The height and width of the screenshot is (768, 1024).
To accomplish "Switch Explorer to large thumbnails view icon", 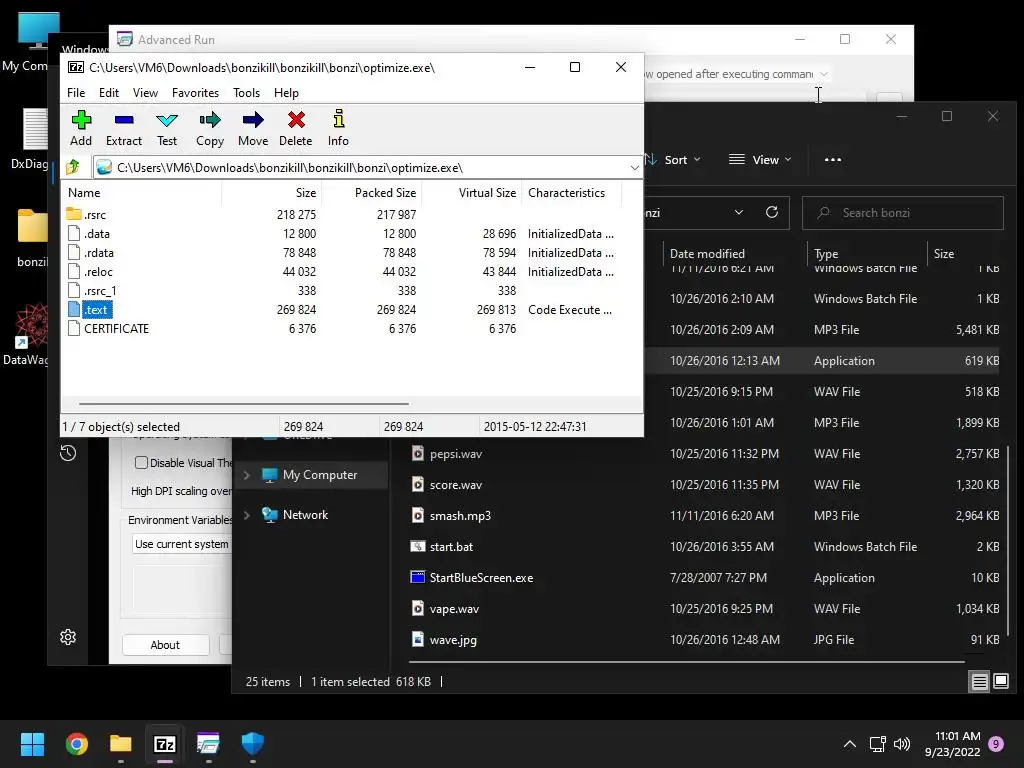I will pyautogui.click(x=1001, y=682).
